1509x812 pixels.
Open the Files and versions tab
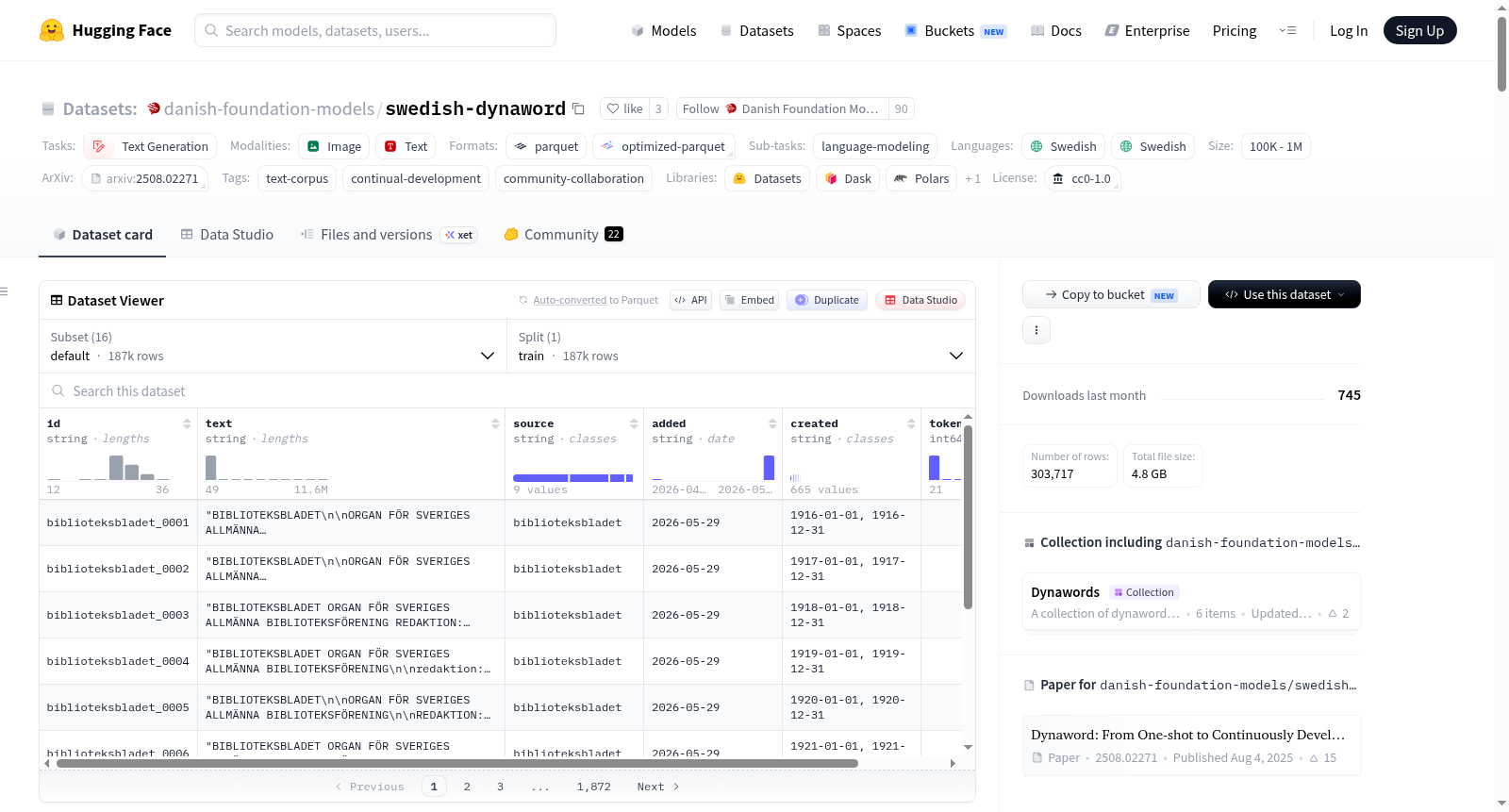(x=389, y=235)
